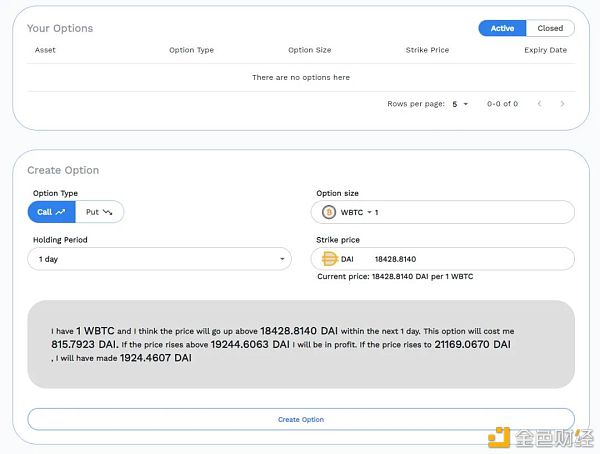This screenshot has height=454, width=600.
Task: Click the Asset column header
Action: click(x=45, y=50)
